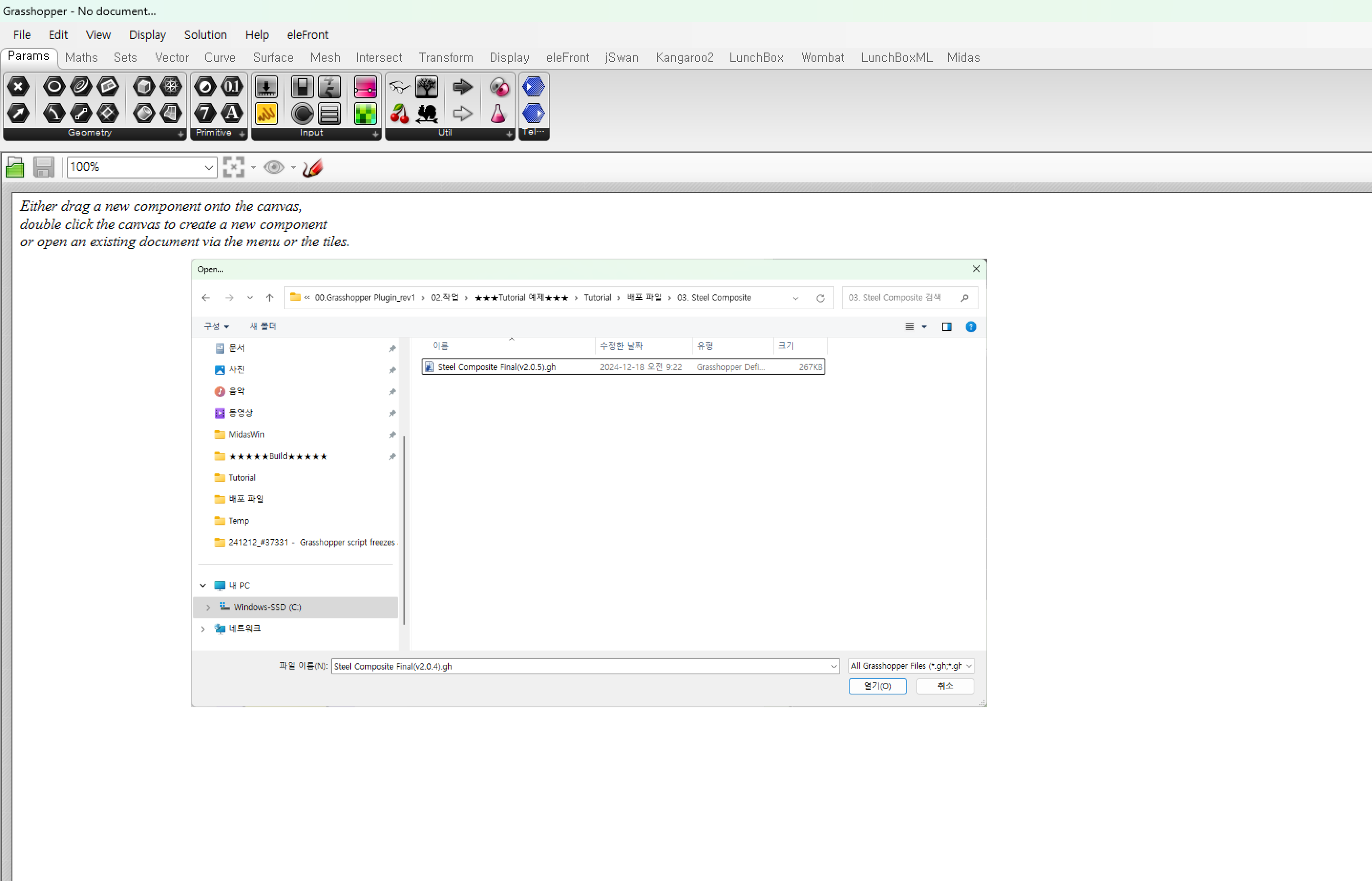Select the Point parameter (X) icon
This screenshot has height=881, width=1372.
click(18, 86)
